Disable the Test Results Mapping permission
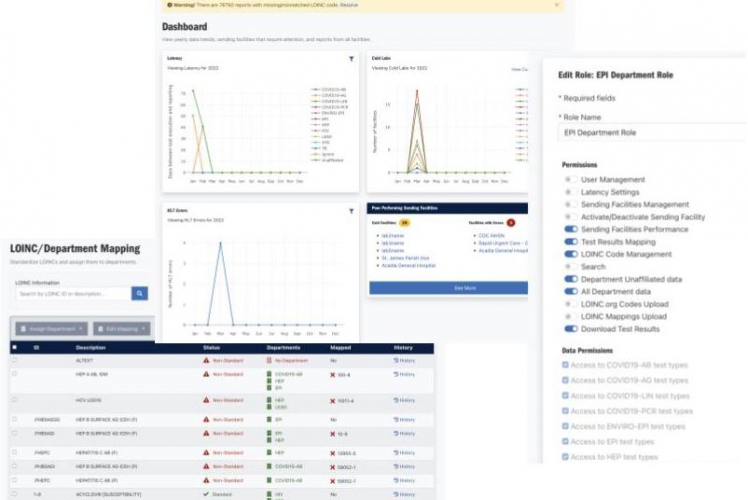This screenshot has height=500, width=748. (571, 241)
